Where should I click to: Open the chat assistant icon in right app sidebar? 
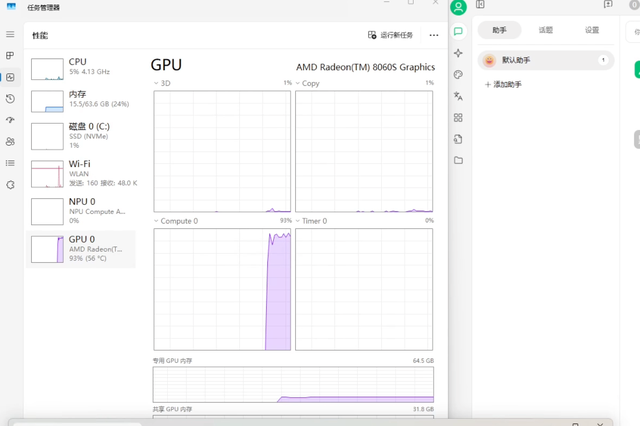click(x=458, y=31)
